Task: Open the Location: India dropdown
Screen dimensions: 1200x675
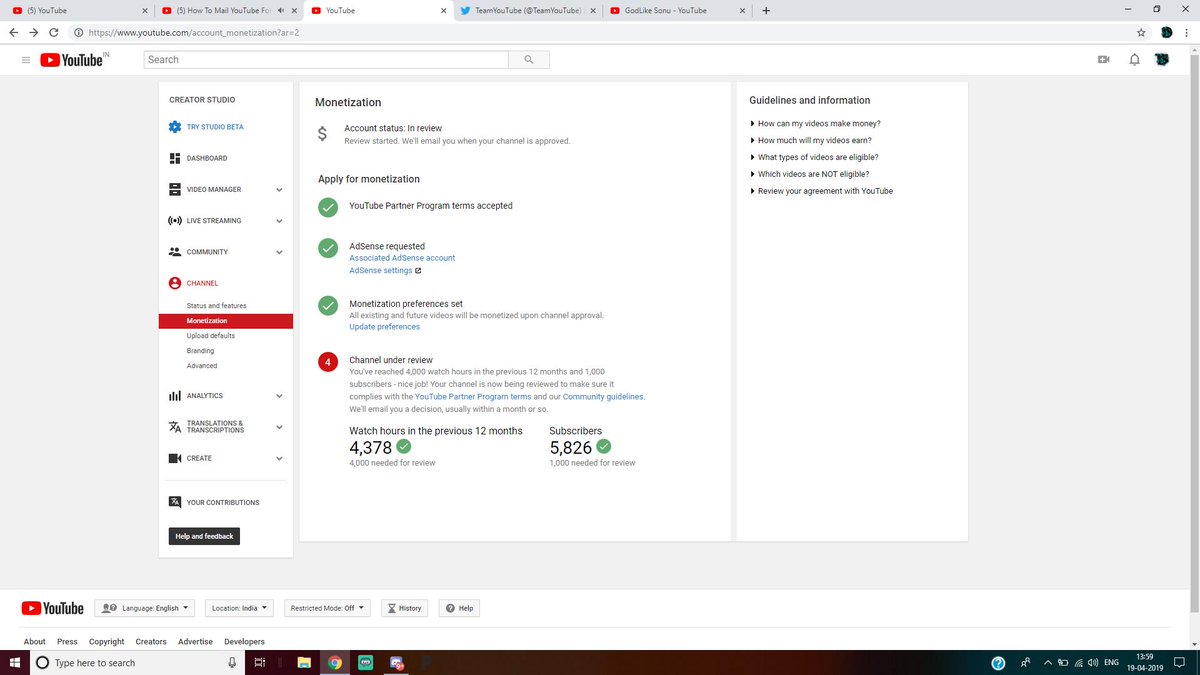Action: click(240, 608)
